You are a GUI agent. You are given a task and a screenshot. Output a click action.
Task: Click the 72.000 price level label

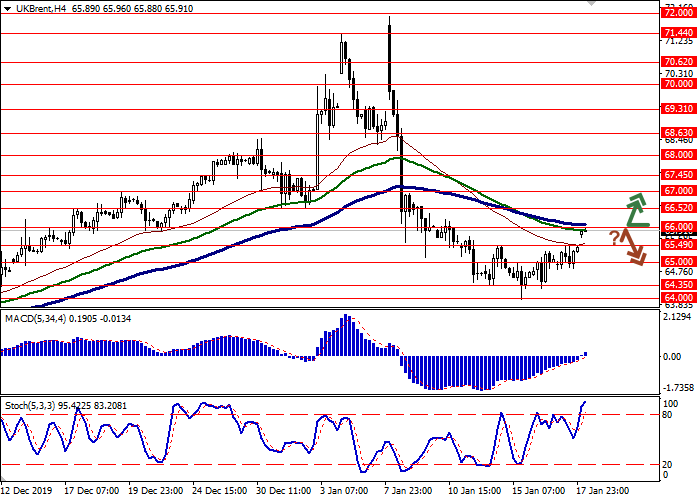677,13
